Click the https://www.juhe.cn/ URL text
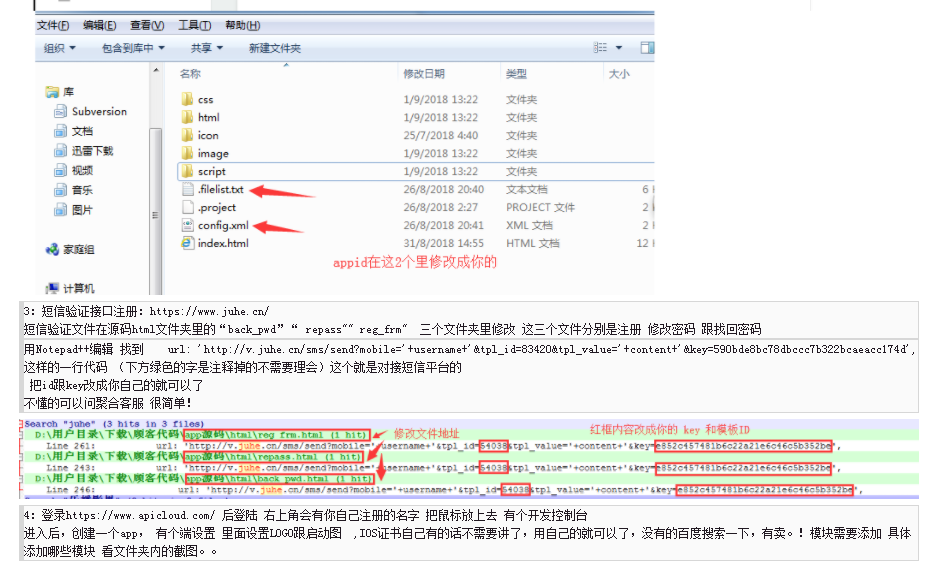Image resolution: width=927 pixels, height=564 pixels. (x=209, y=311)
